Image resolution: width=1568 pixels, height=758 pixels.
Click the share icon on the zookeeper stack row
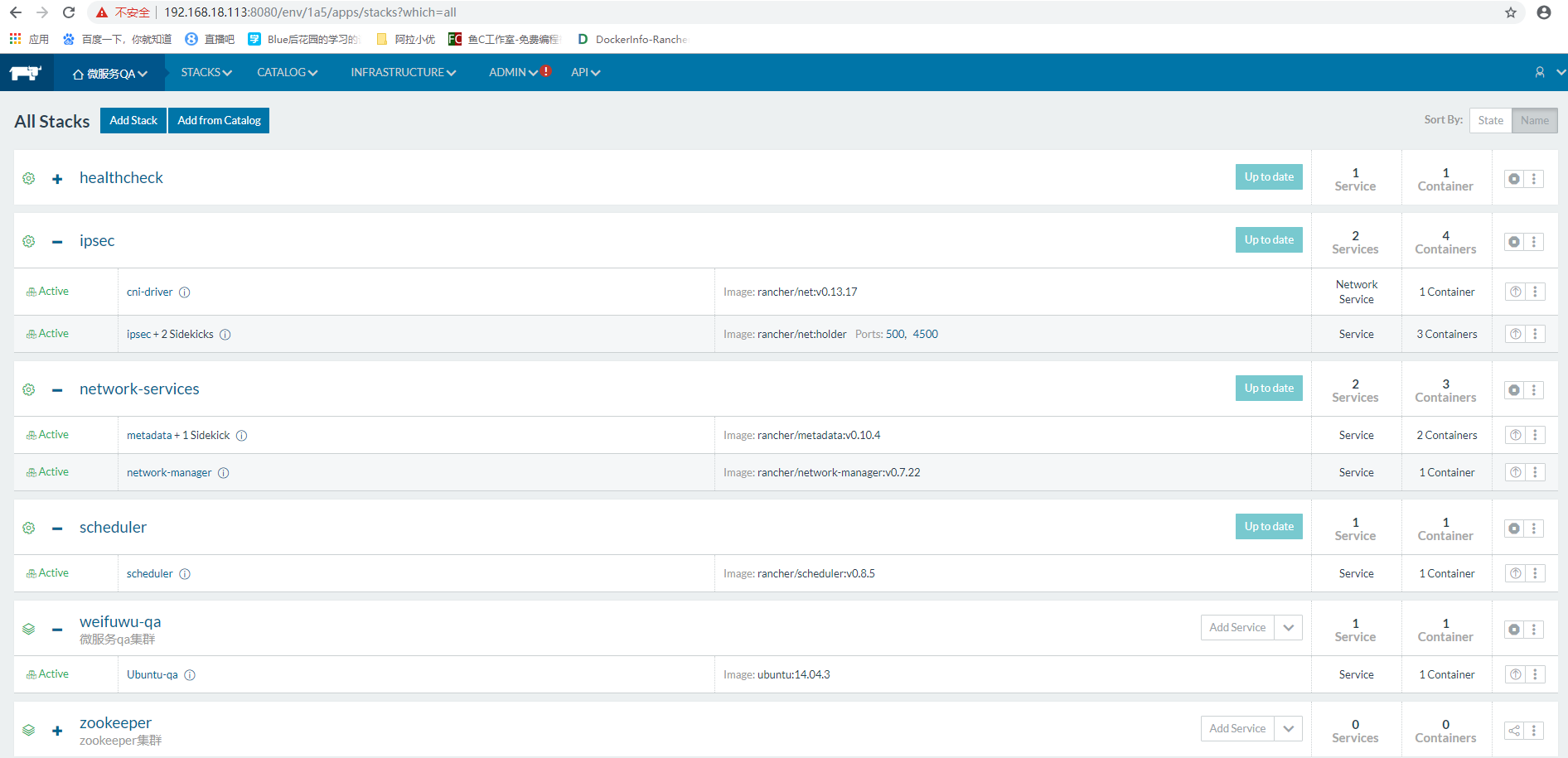pos(1513,731)
